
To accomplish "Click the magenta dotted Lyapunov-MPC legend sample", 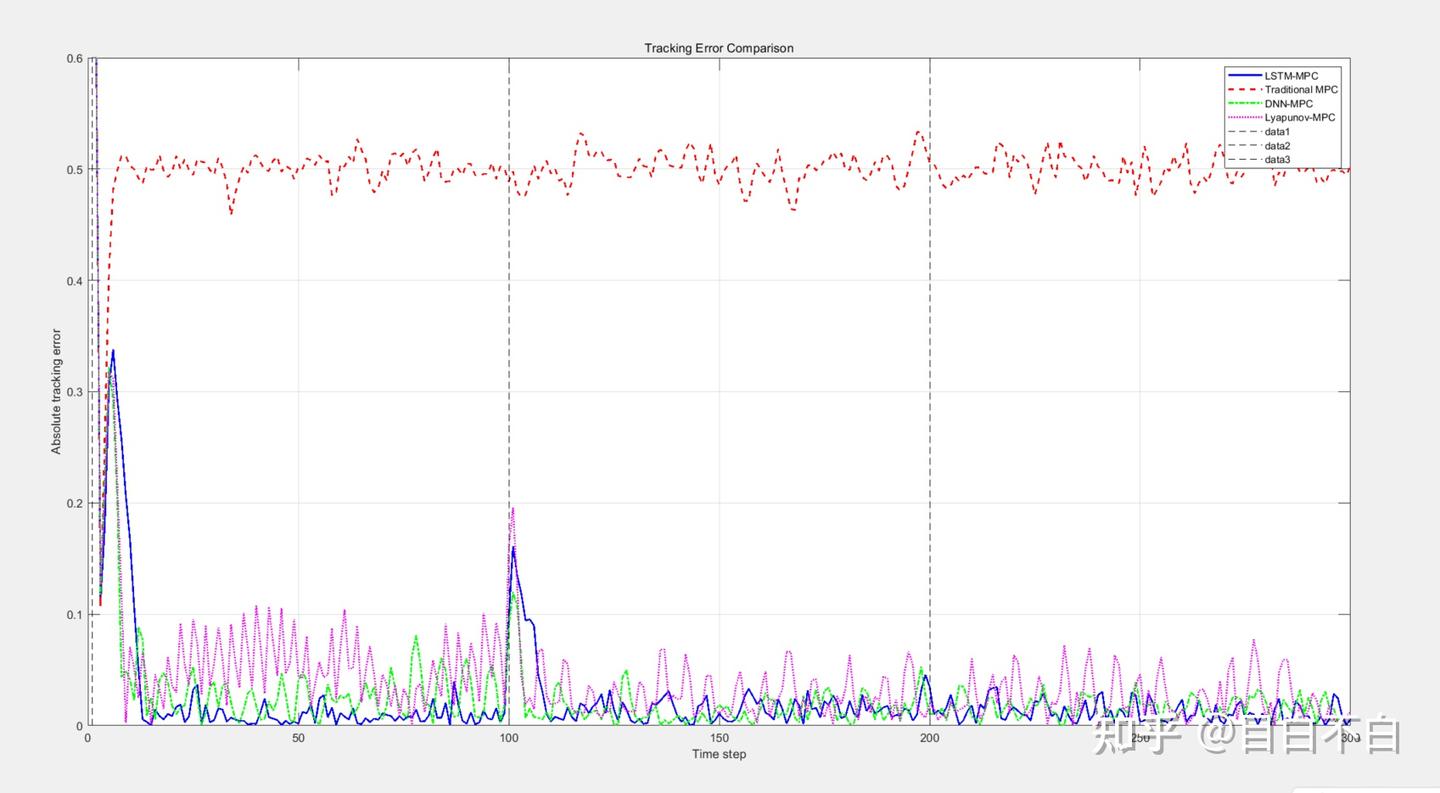I will point(1244,118).
